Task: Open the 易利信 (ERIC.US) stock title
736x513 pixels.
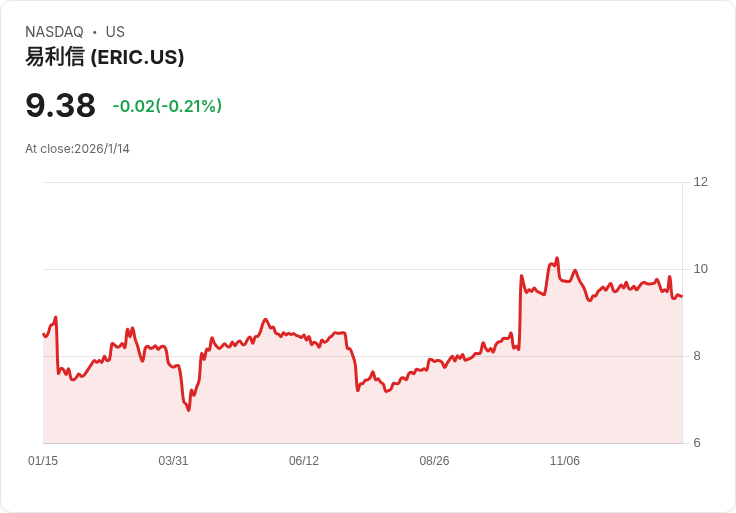Action: click(x=105, y=57)
